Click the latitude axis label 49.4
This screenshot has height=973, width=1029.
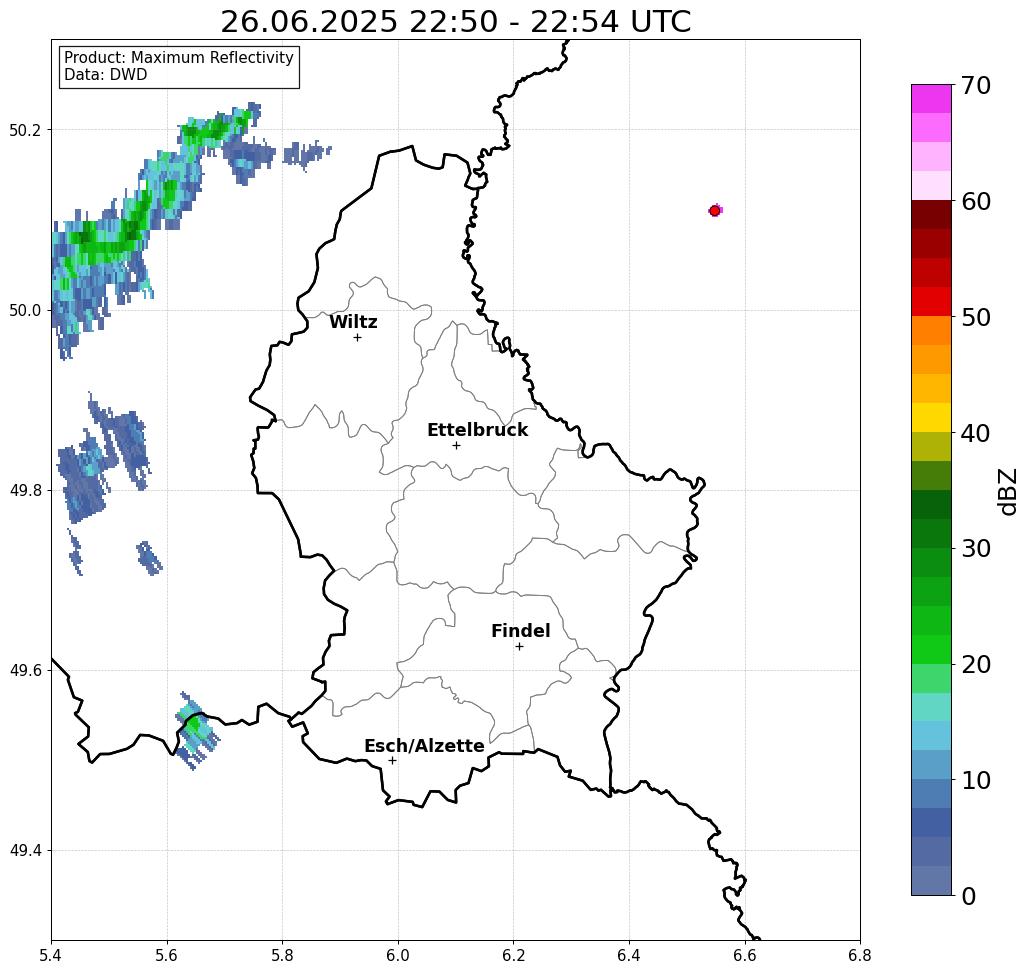24,851
